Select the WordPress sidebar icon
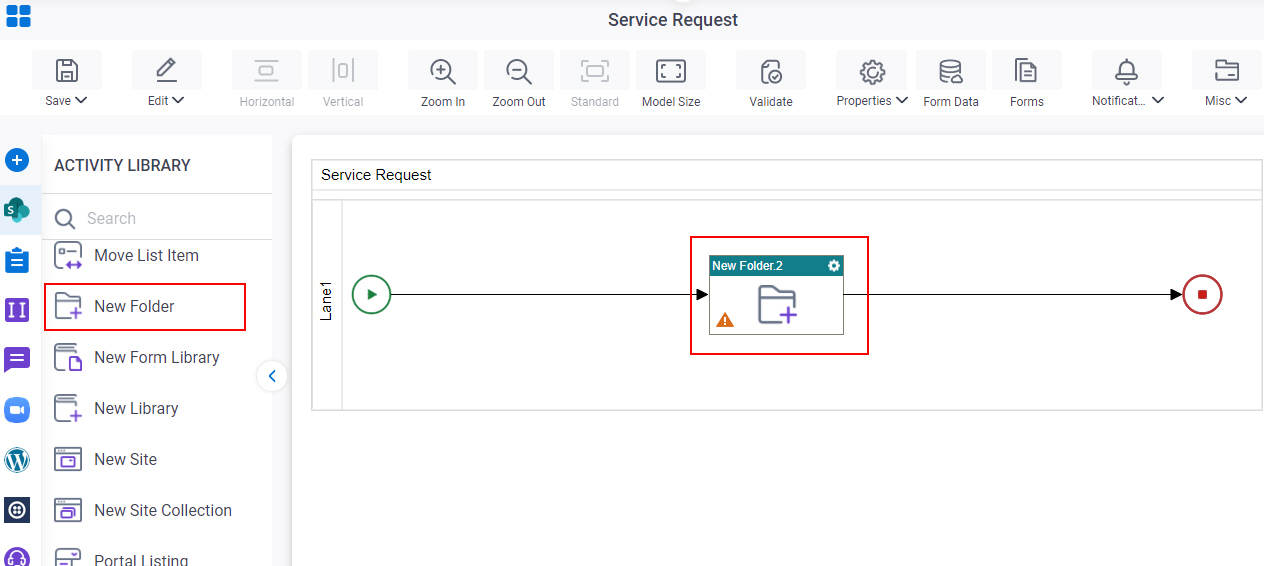This screenshot has width=1264, height=566. pos(17,460)
